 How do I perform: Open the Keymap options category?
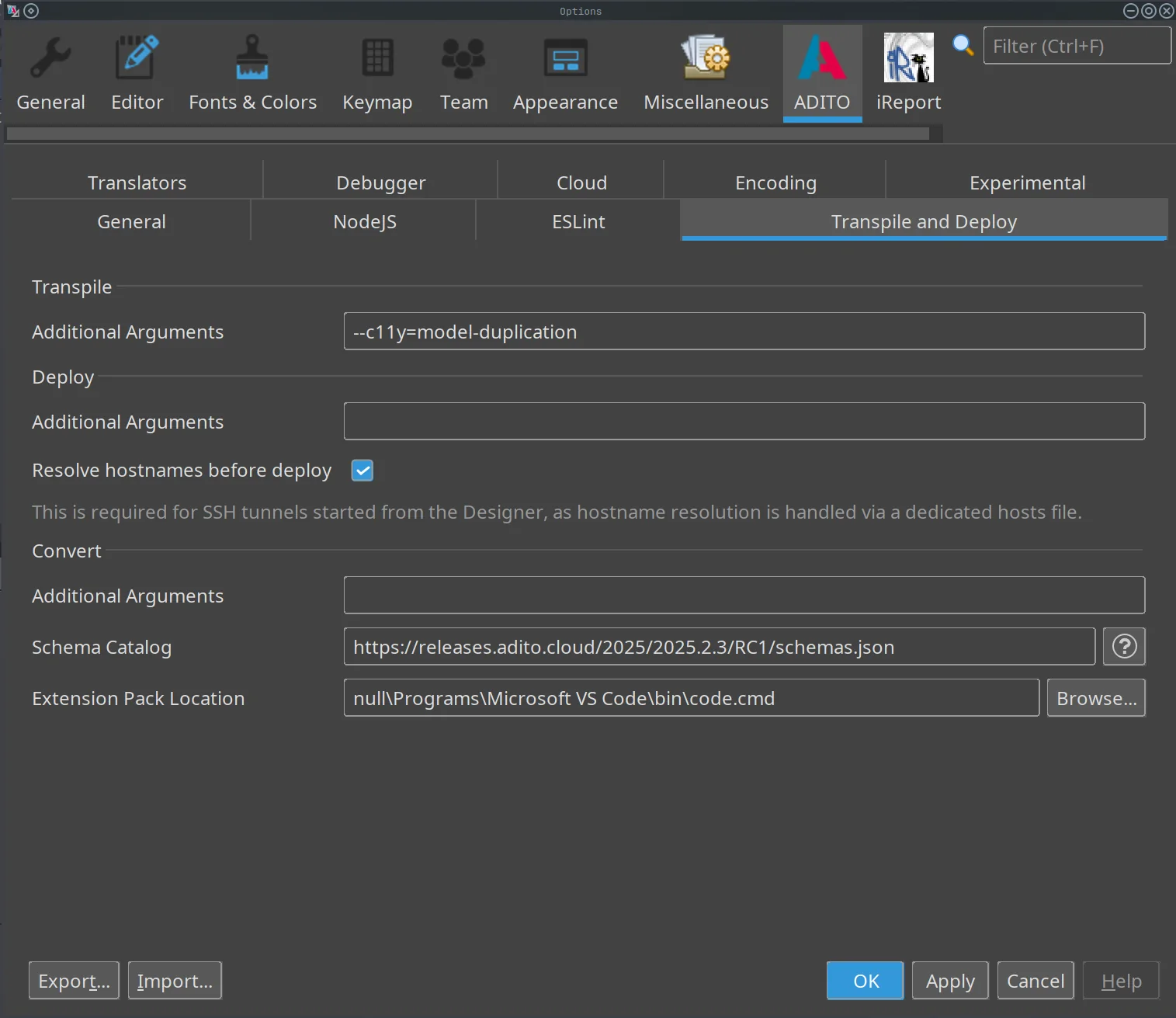coord(377,74)
